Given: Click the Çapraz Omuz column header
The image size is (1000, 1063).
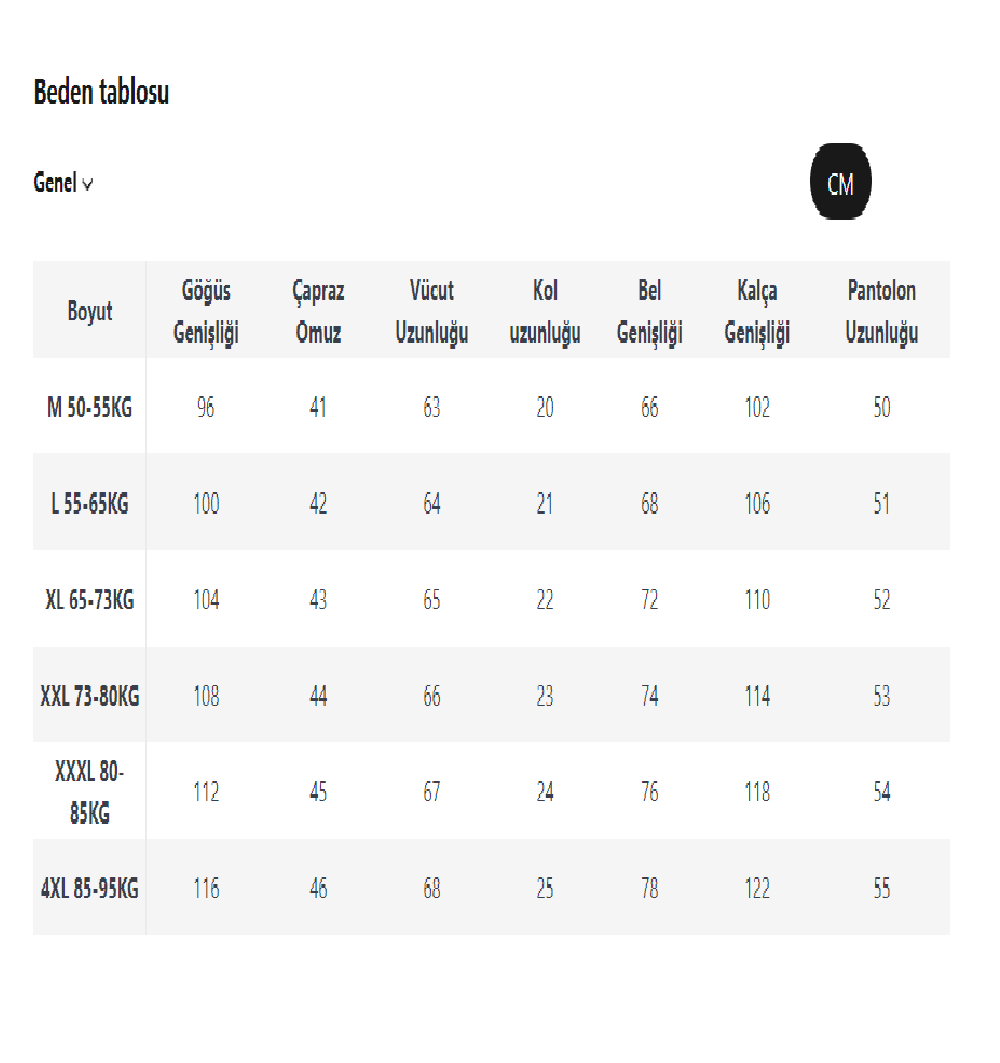Looking at the screenshot, I should click(x=318, y=311).
